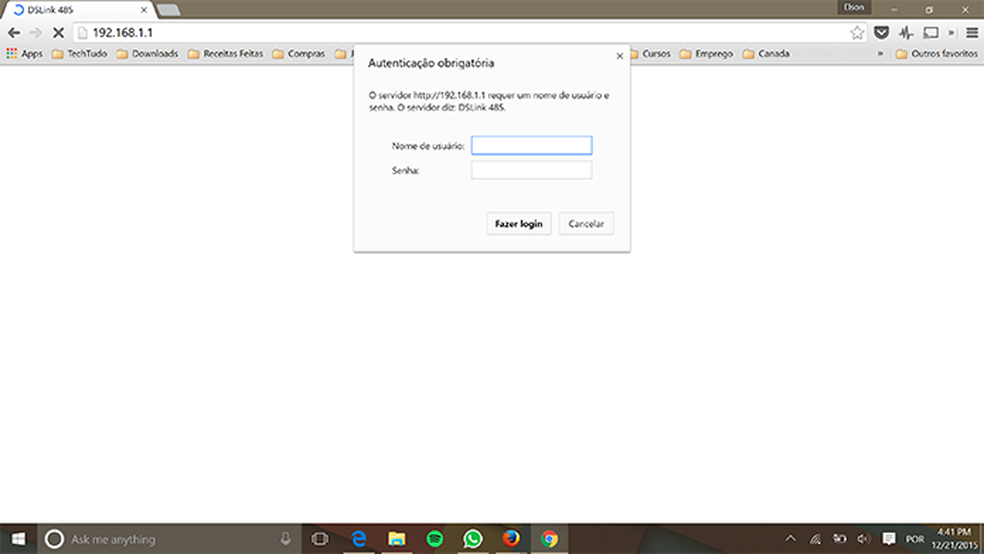Click the Elson profile button
984x554 pixels.
click(853, 8)
